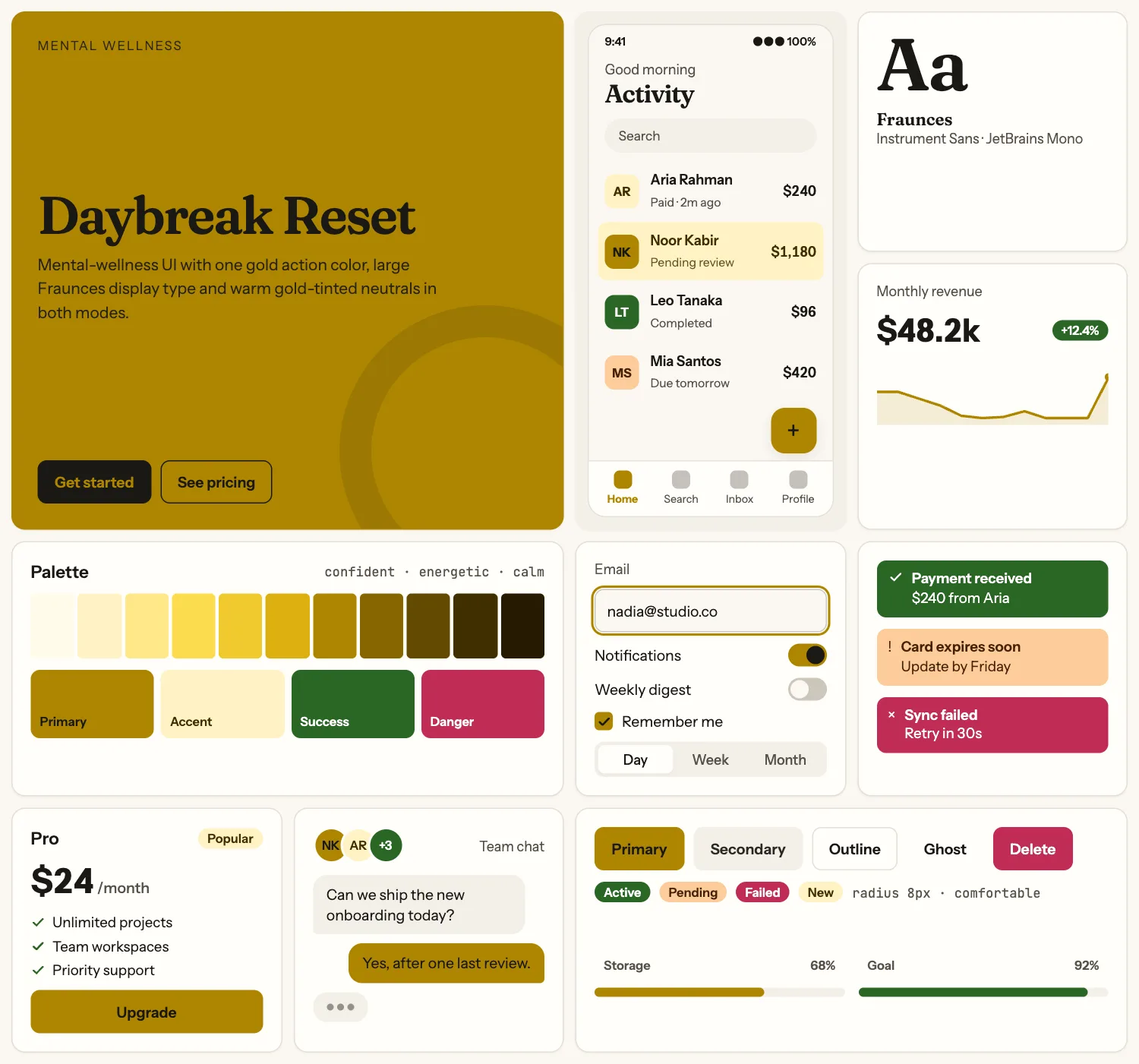
Task: Click the Search field in the Activity screen
Action: 711,136
